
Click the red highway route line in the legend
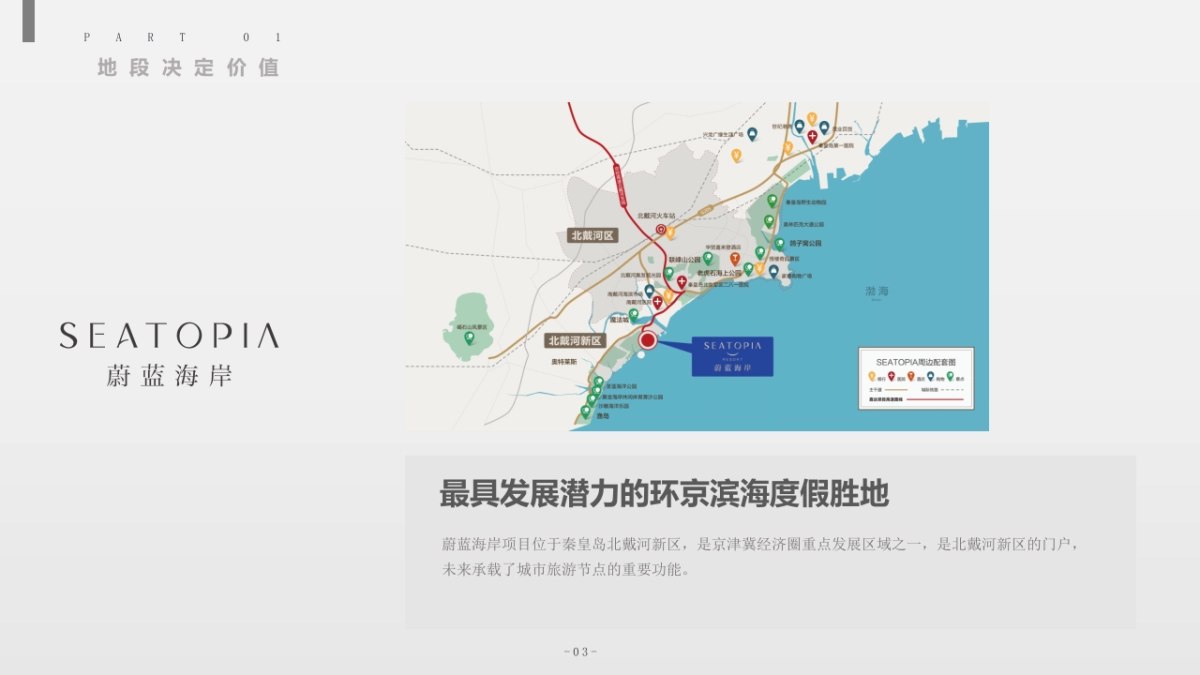click(x=935, y=399)
